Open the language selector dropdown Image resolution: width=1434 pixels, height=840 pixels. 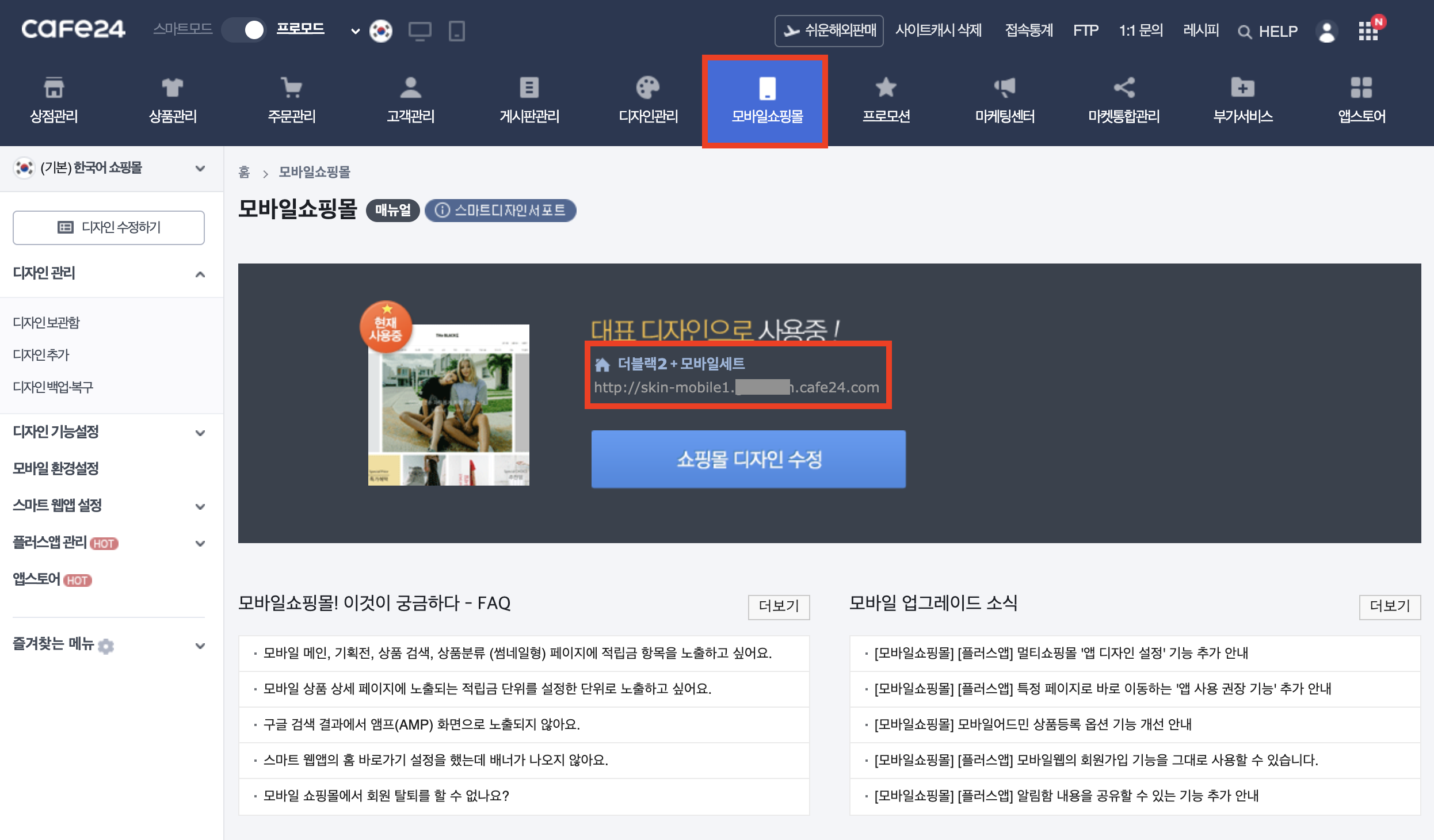[355, 30]
